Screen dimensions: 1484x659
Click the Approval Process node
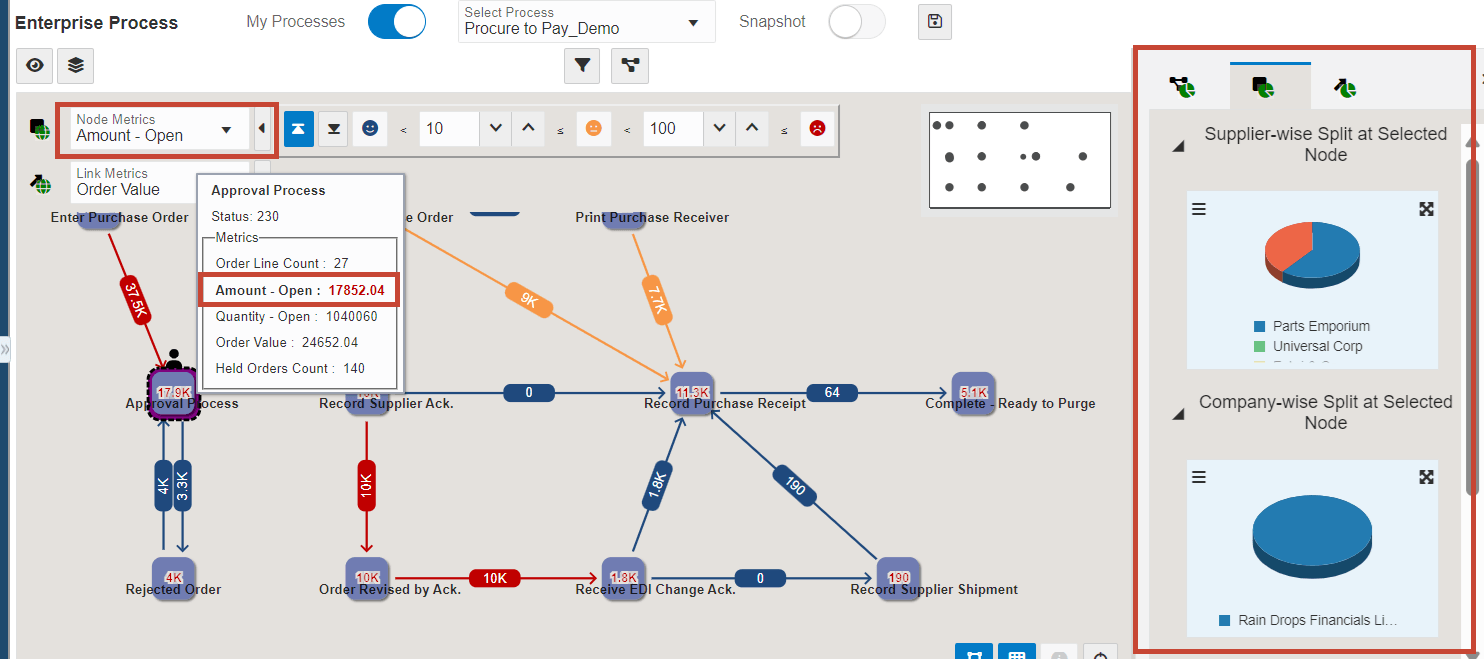point(173,393)
